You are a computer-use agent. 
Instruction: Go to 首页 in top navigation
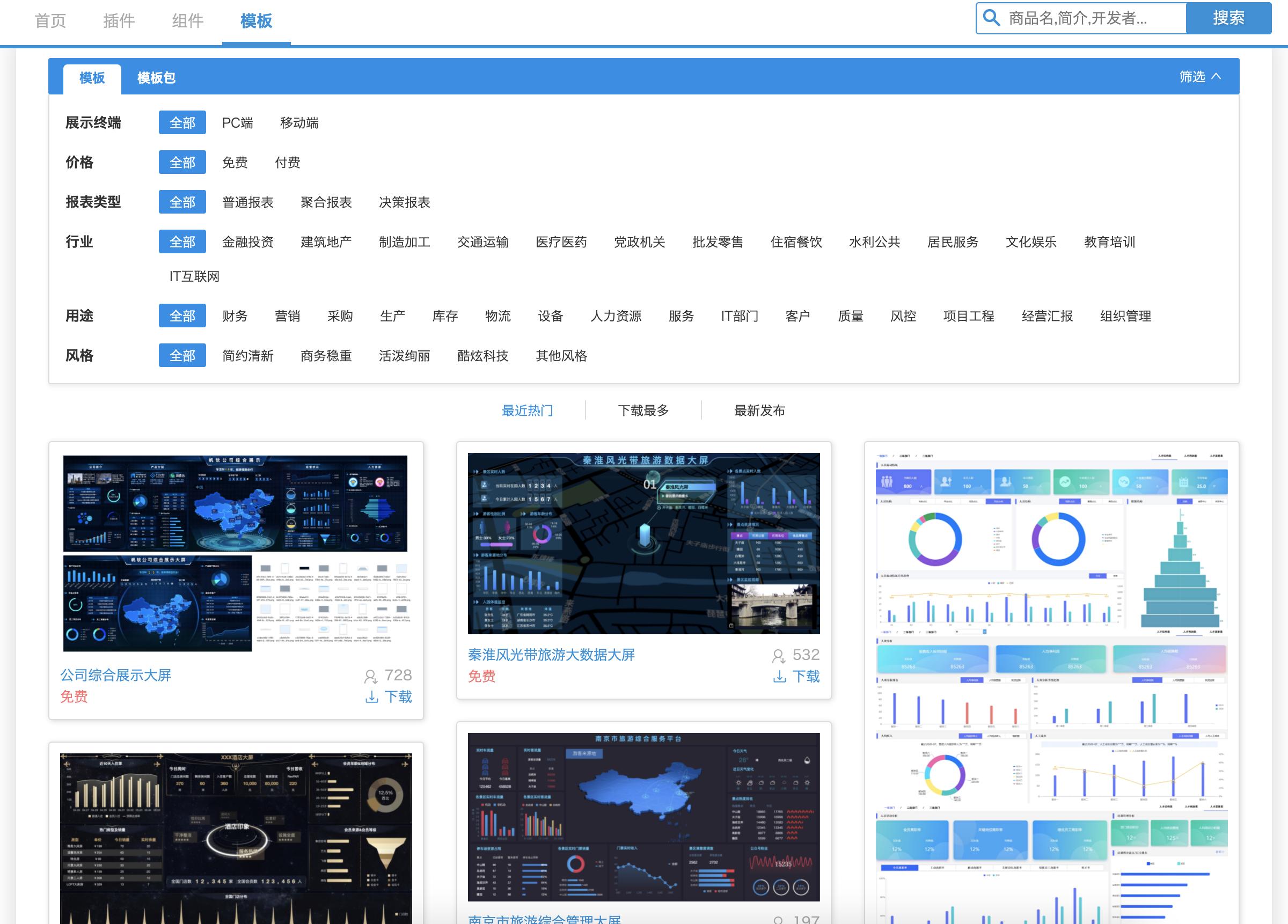click(50, 21)
